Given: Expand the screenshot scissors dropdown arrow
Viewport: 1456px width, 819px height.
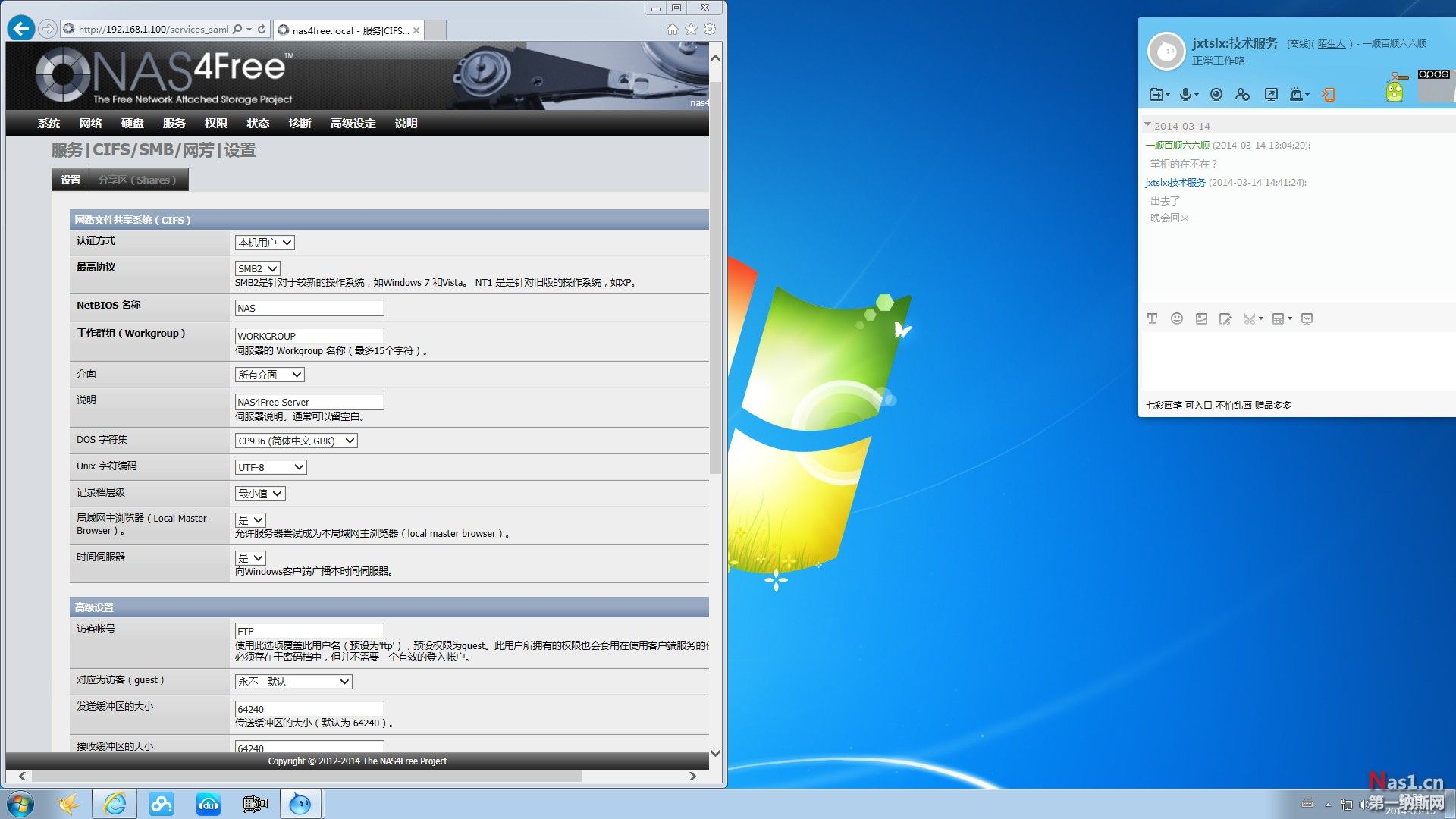Looking at the screenshot, I should coord(1261,318).
